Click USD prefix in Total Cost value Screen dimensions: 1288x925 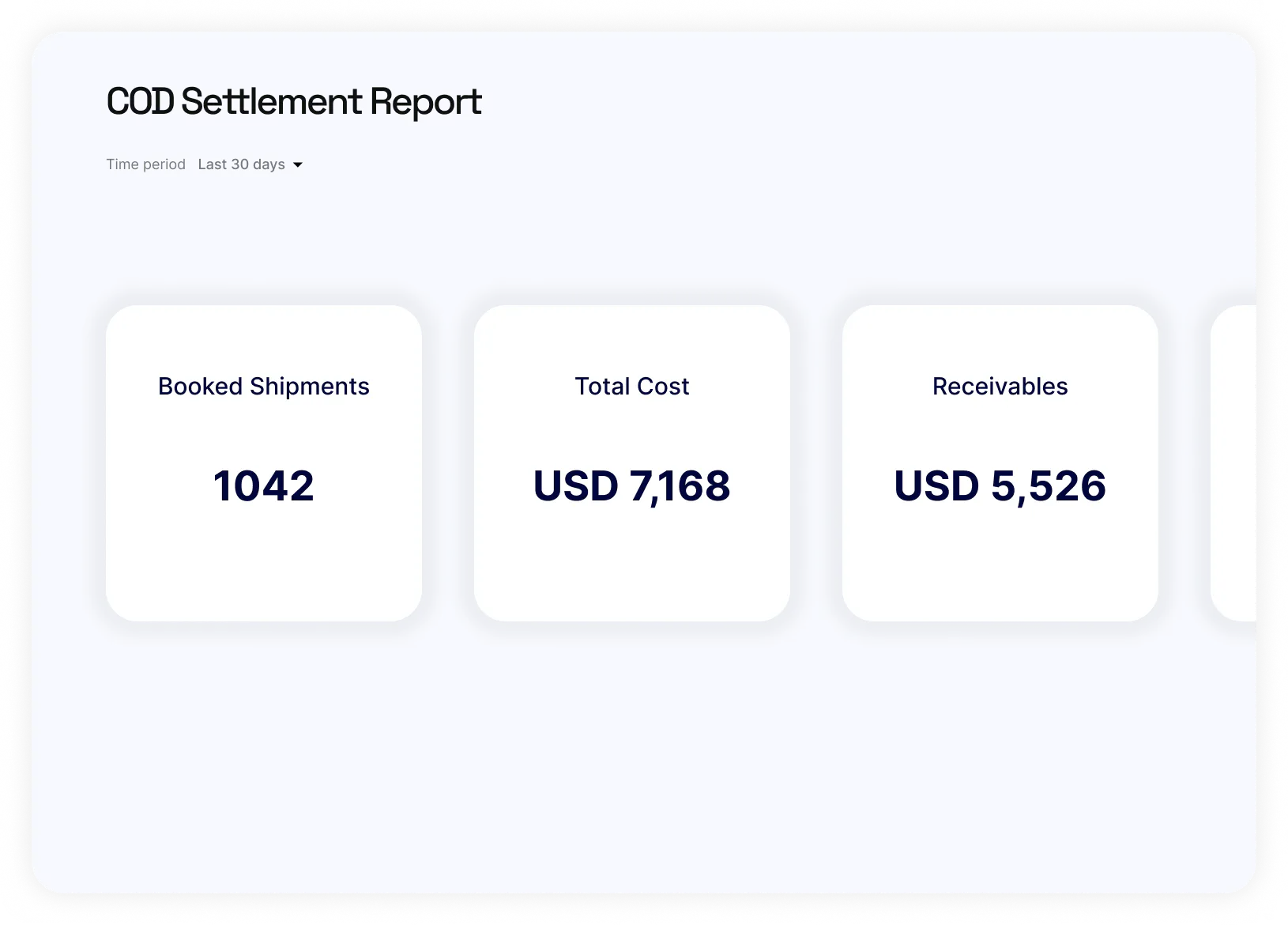575,485
